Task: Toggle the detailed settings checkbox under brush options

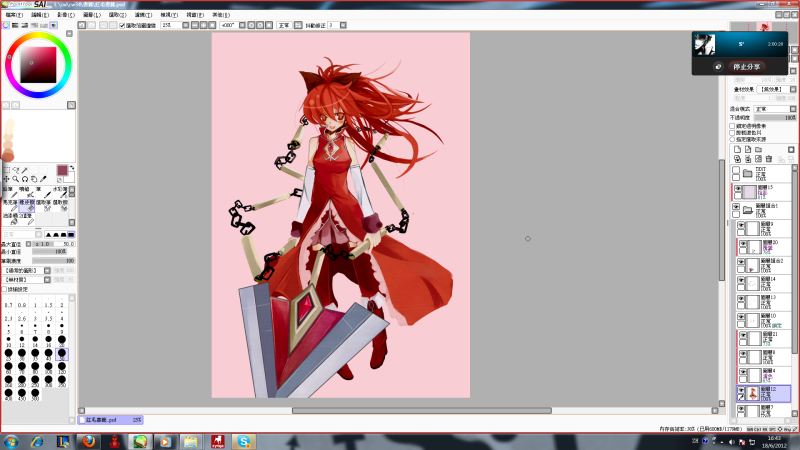Action: tap(5, 288)
